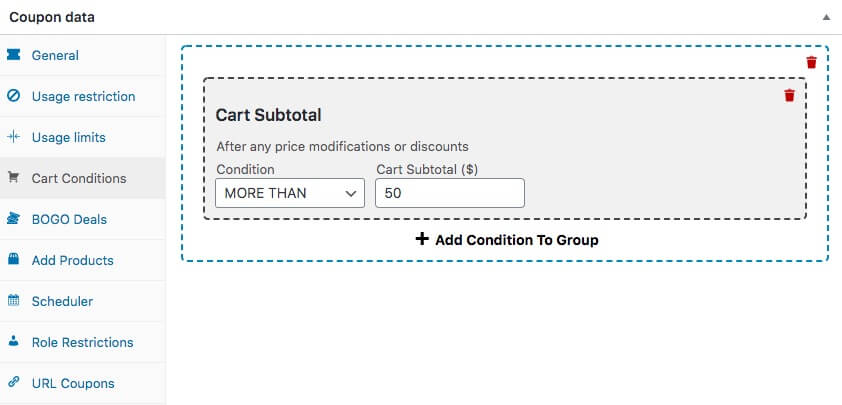Click the Cart Conditions cart icon

tap(14, 178)
